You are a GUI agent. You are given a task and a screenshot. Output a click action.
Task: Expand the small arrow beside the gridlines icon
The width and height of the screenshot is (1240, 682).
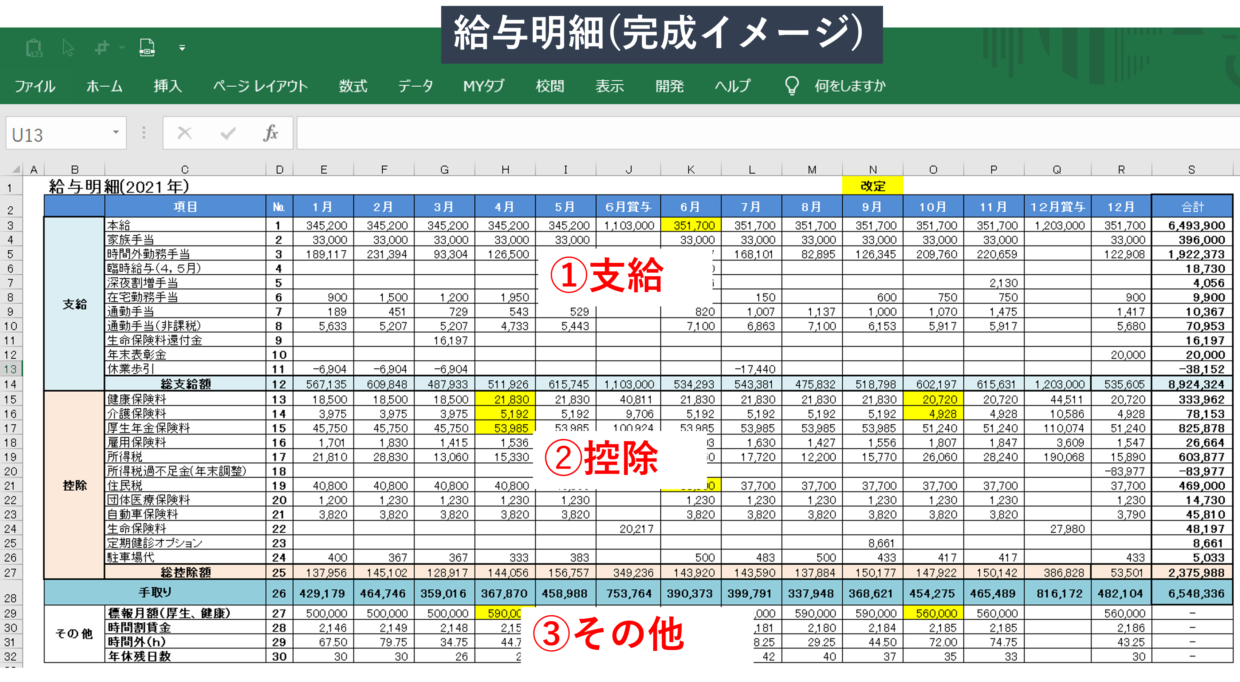click(120, 47)
